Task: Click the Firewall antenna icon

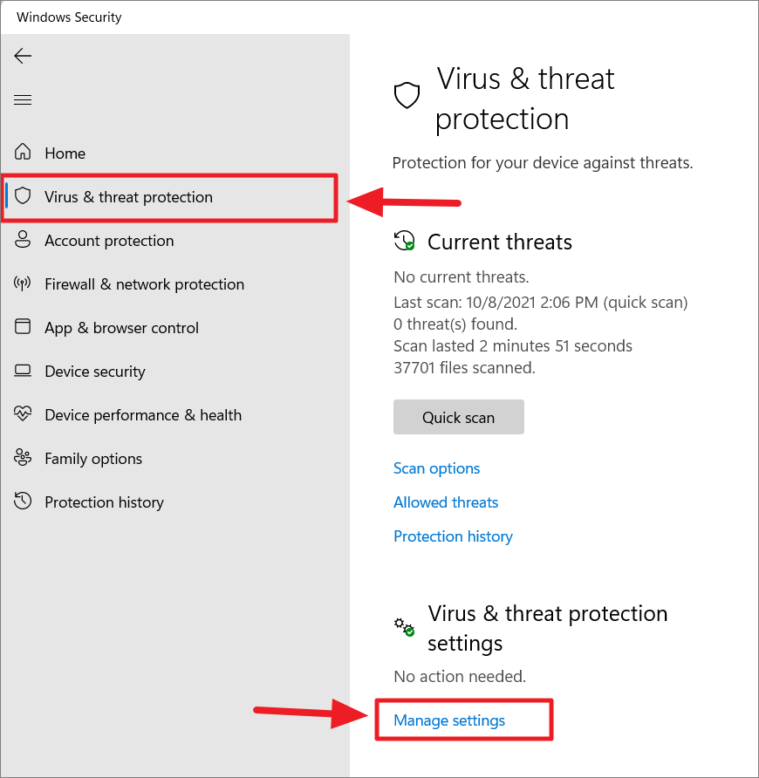Action: coord(22,283)
